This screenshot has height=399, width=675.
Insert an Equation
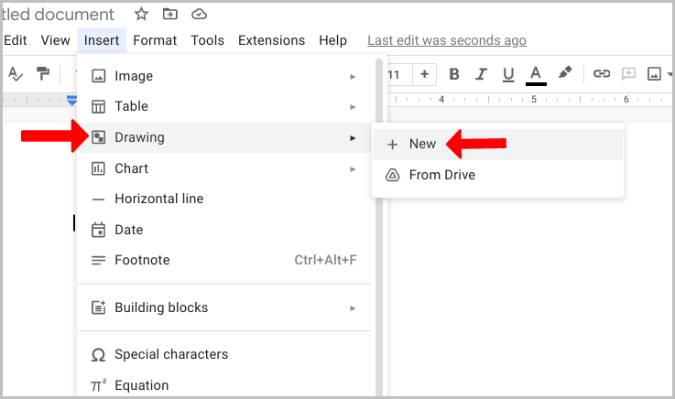(x=224, y=385)
